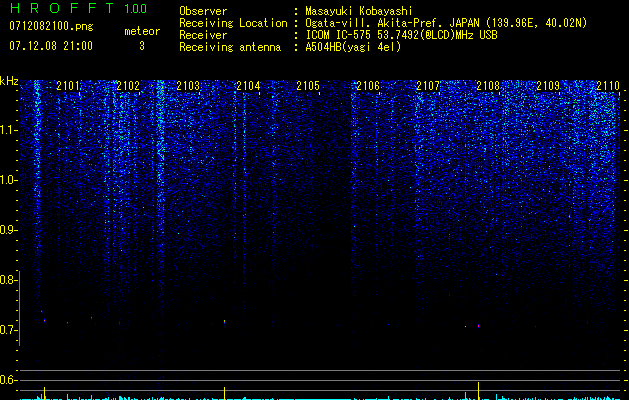This screenshot has height=400, width=629.
Task: Click the Receiving Location label
Action: (233, 23)
